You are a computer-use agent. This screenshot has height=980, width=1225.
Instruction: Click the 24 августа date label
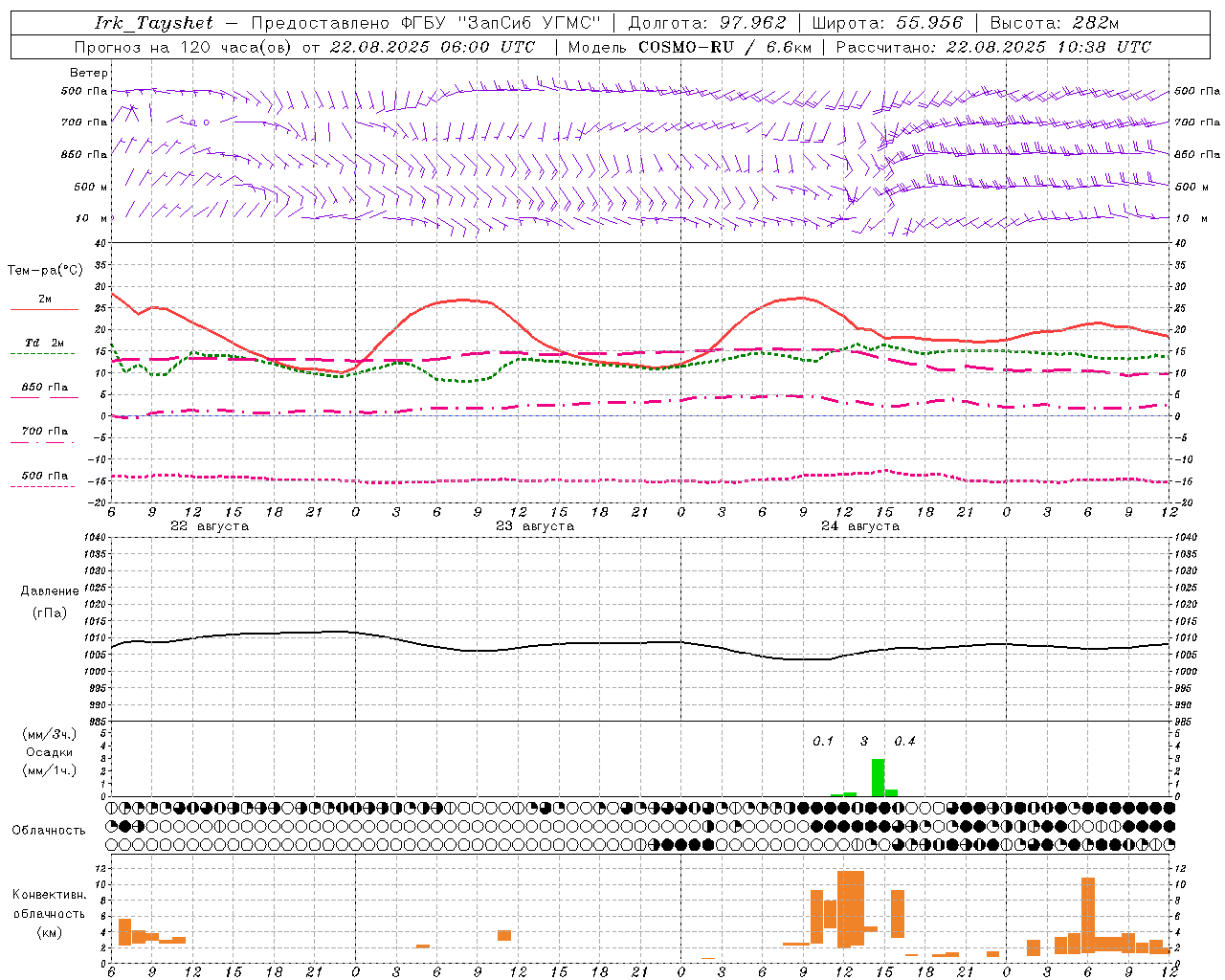(860, 526)
